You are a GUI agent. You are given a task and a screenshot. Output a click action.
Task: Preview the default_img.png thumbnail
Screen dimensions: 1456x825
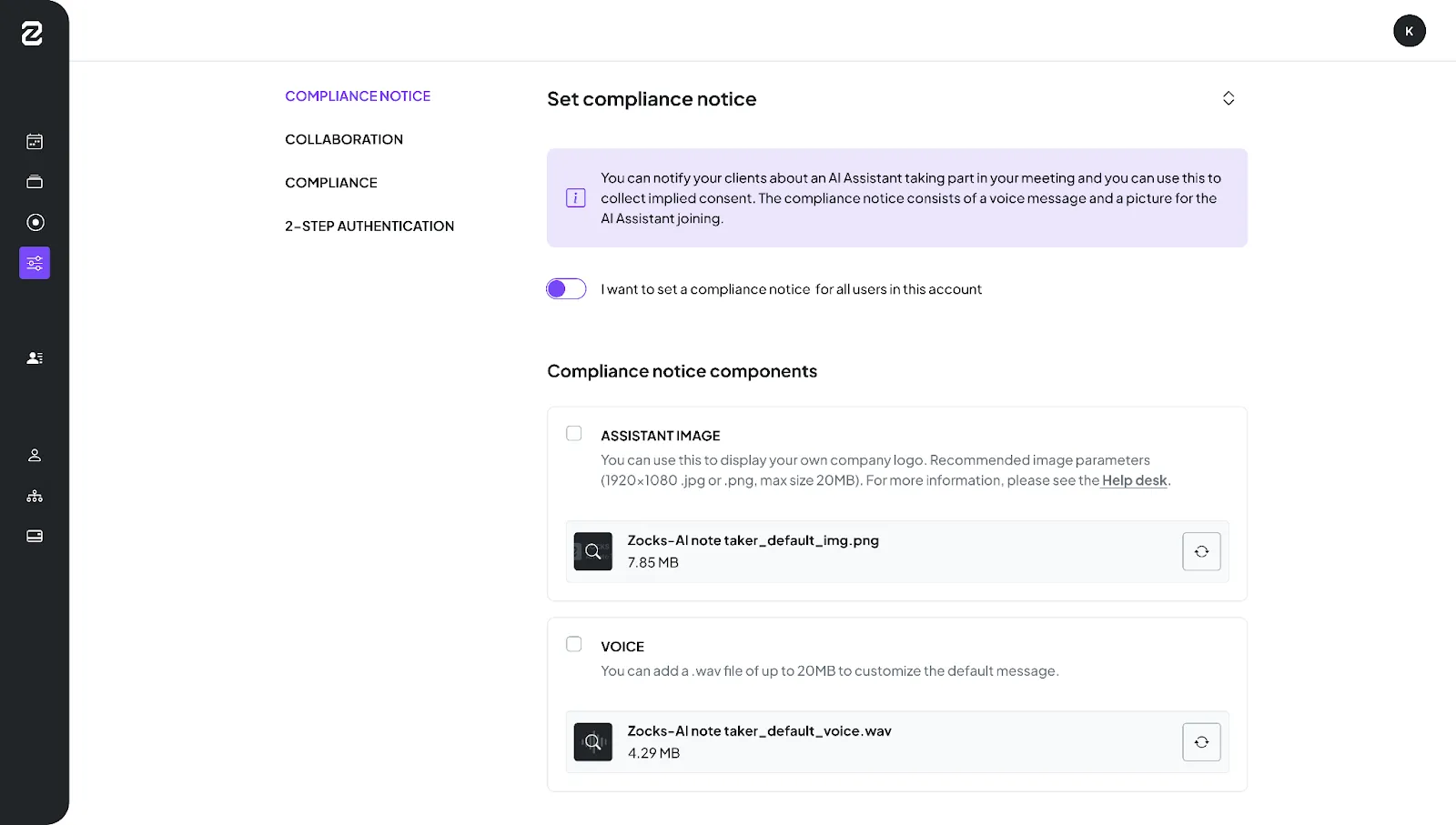[x=593, y=551]
